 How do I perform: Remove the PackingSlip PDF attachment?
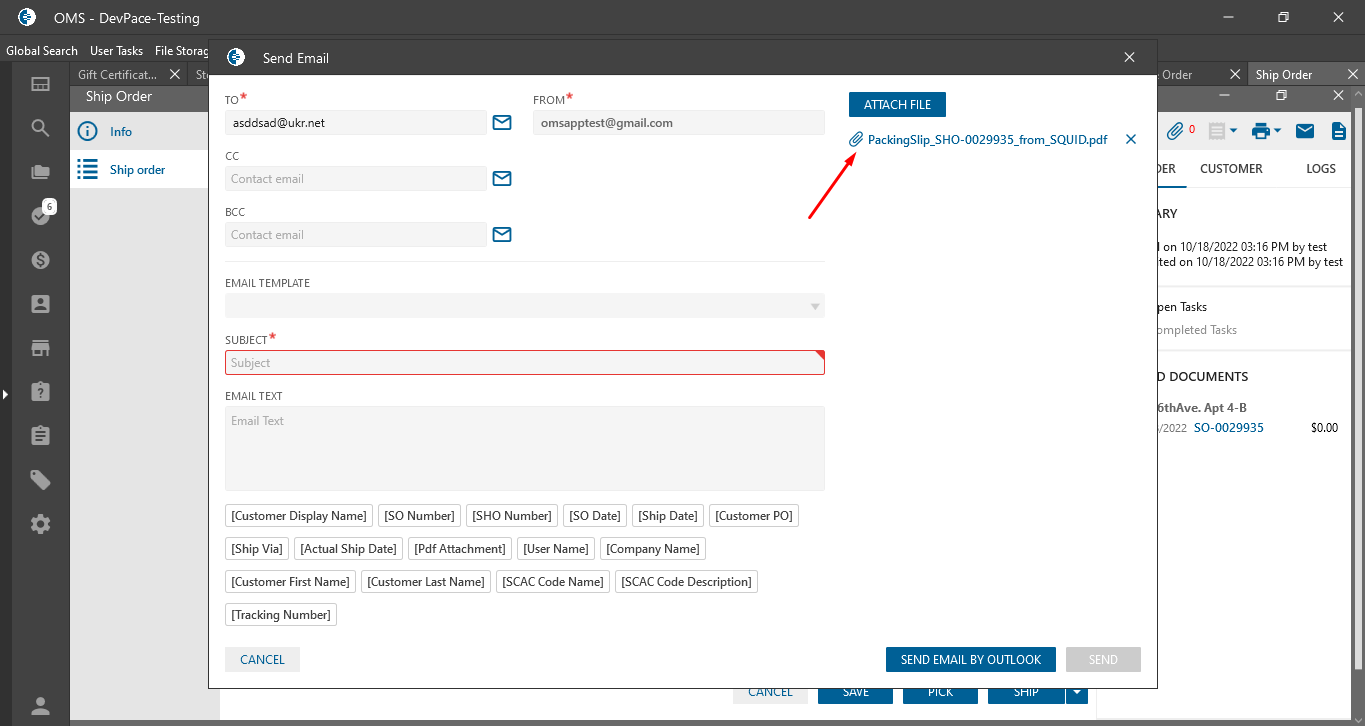(x=1131, y=140)
